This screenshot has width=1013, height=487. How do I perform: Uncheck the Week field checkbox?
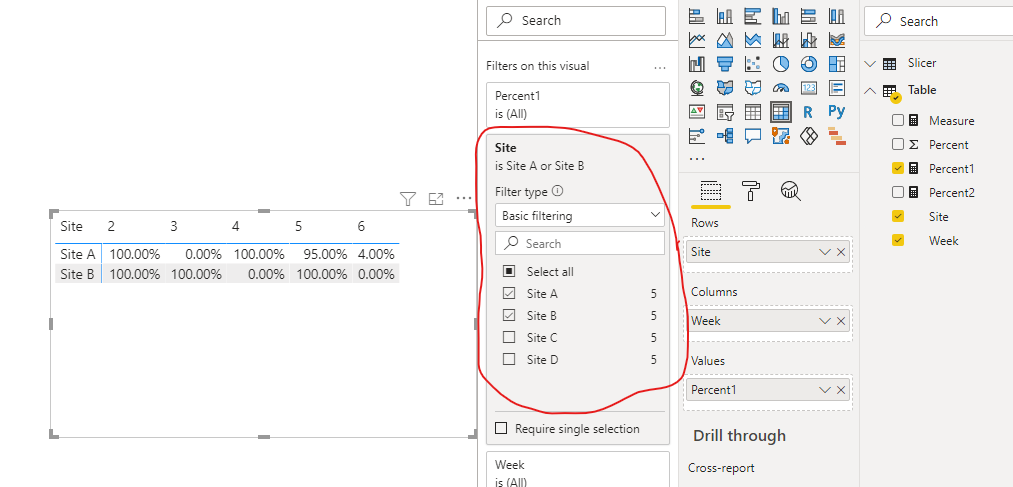coord(897,240)
